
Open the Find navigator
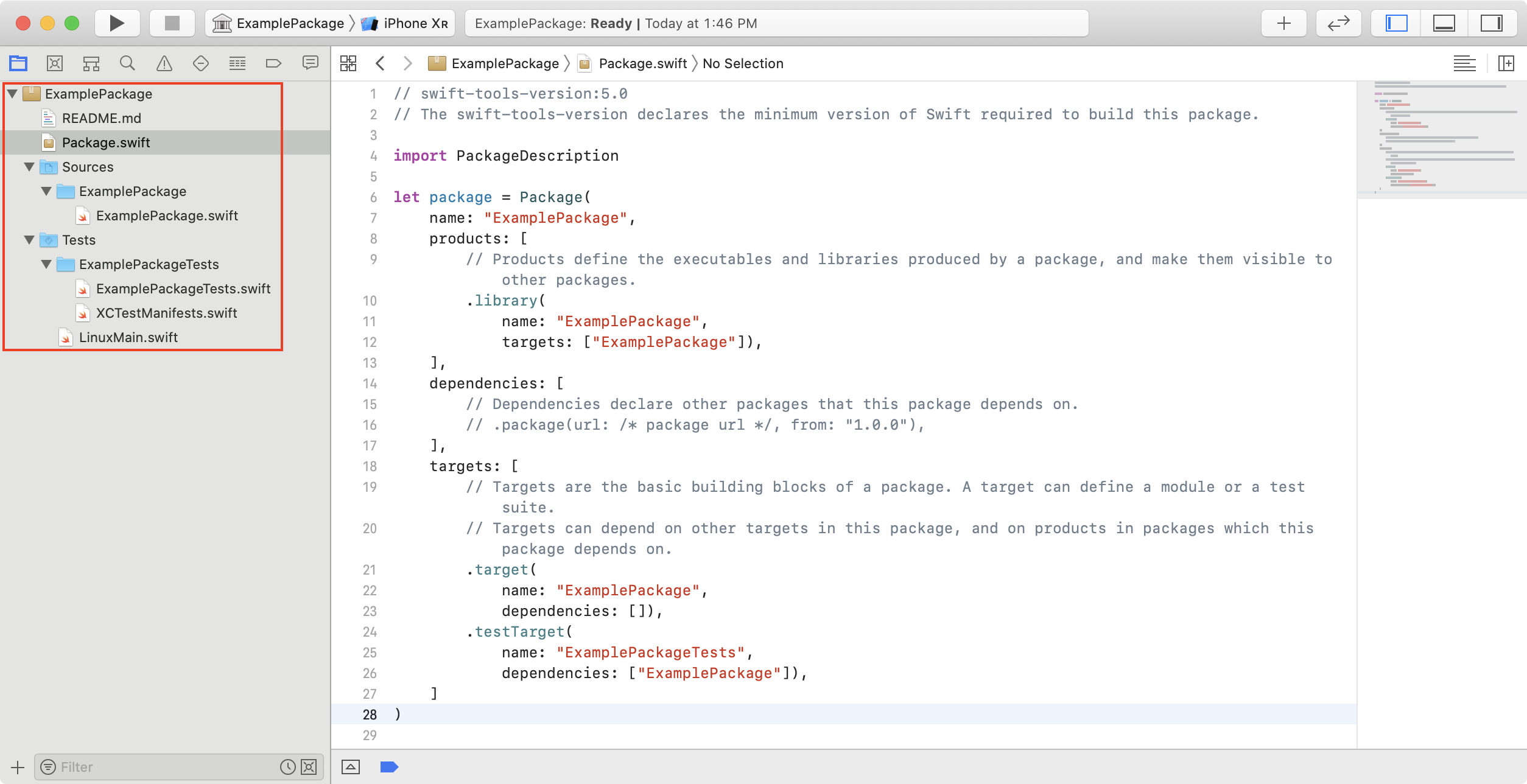coord(127,63)
